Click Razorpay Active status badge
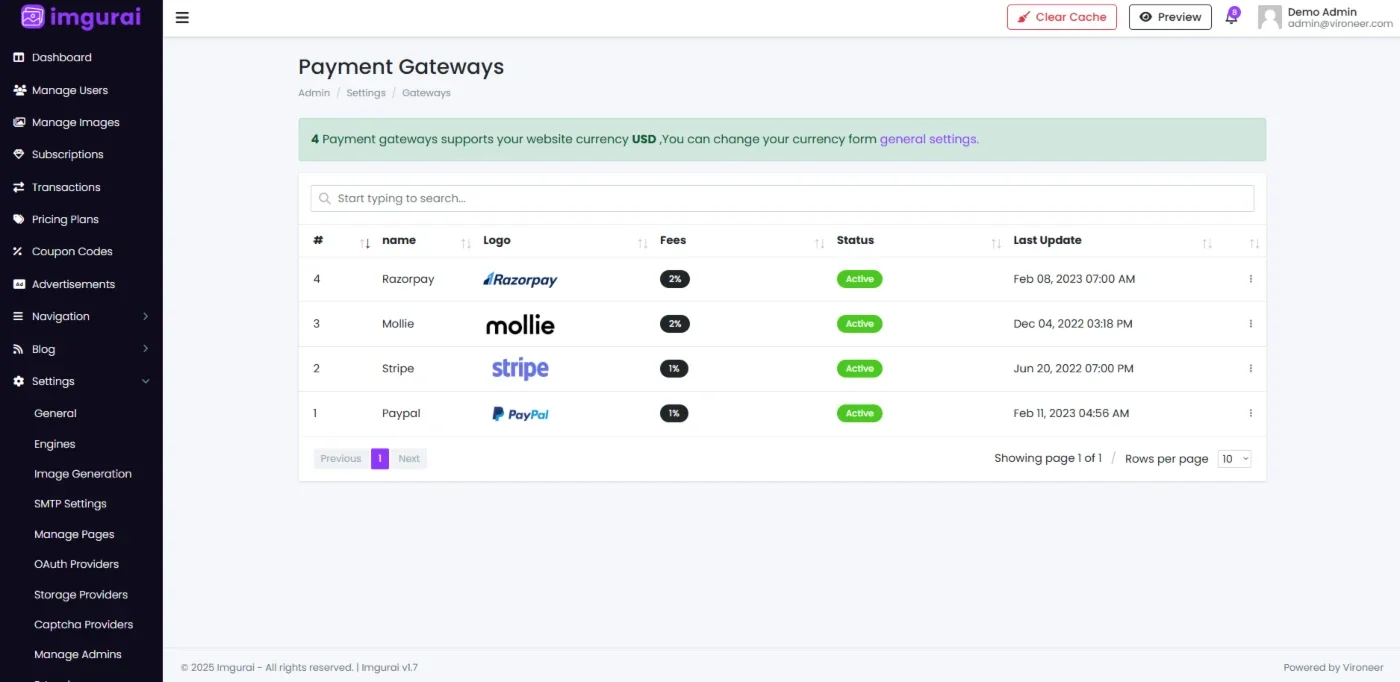This screenshot has height=682, width=1400. click(860, 279)
